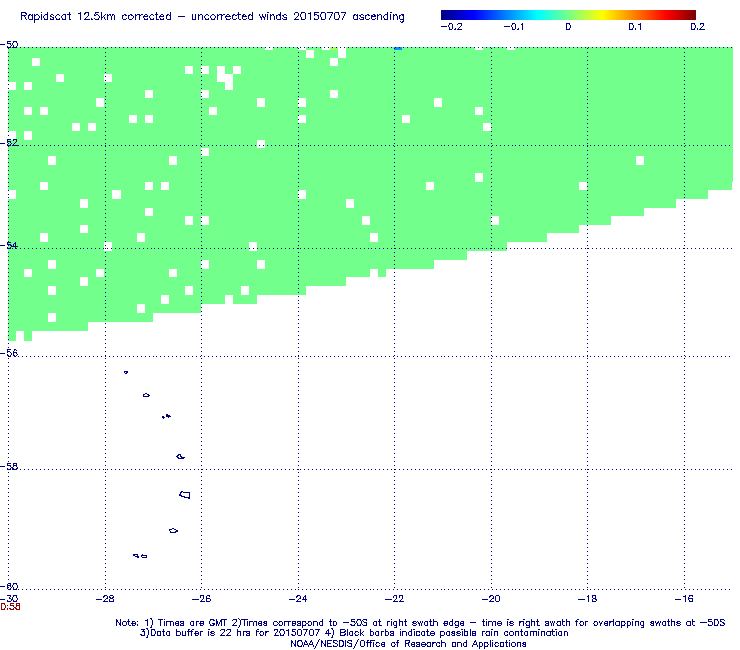The image size is (740, 650).
Task: Click the 0.1 color scale label
Action: [x=635, y=27]
